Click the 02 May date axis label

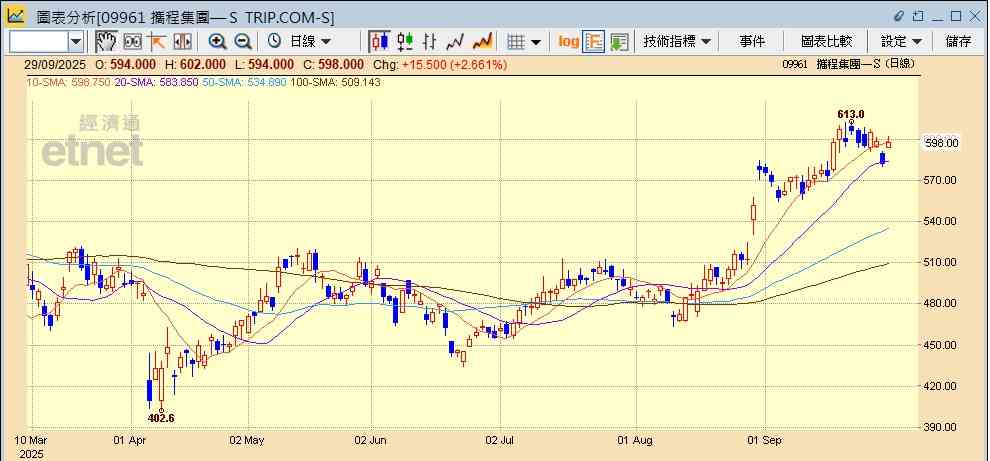[x=246, y=440]
